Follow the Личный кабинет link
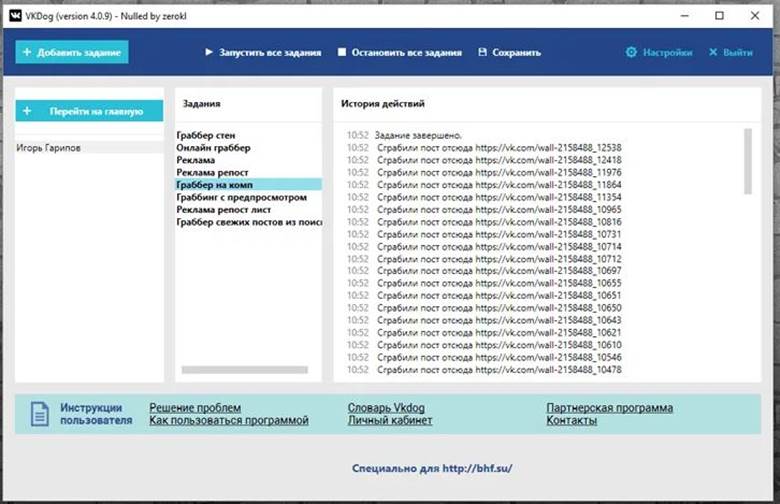Viewport: 780px width, 504px height. [390, 421]
